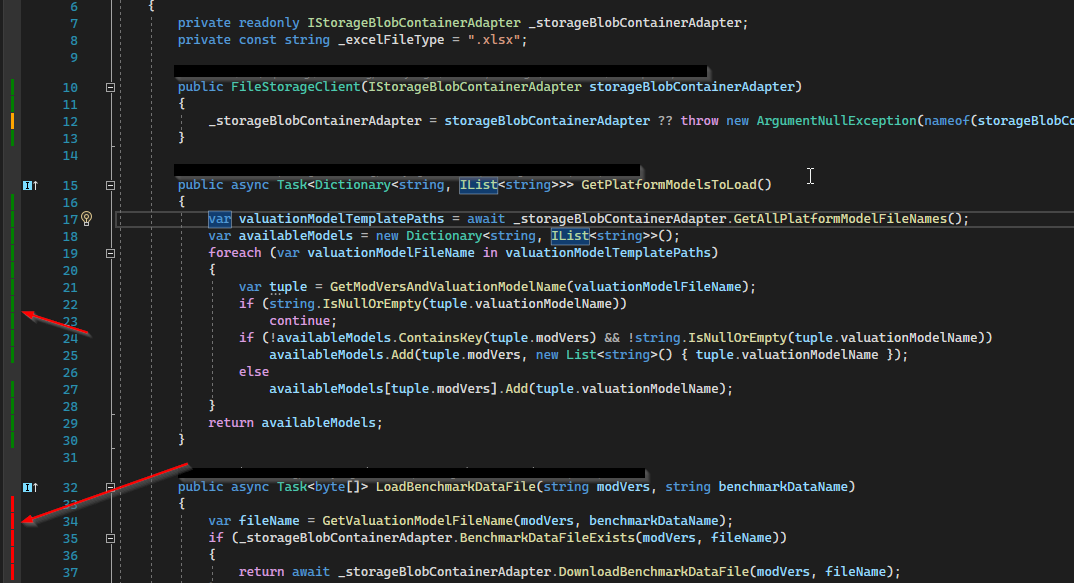
Task: Click the highlighted IList in line 18
Action: [569, 236]
